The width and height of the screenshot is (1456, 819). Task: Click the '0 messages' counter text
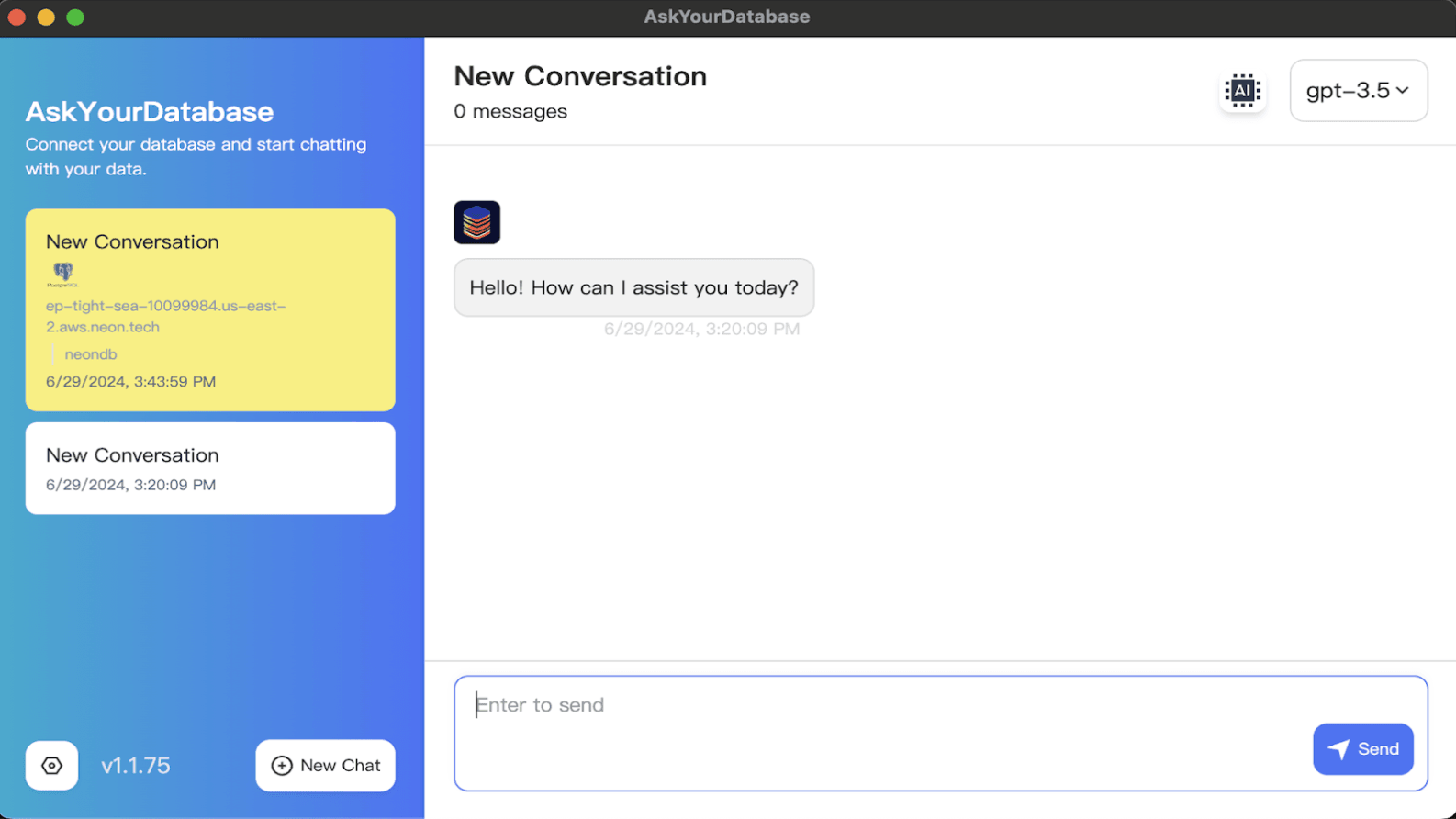click(510, 112)
